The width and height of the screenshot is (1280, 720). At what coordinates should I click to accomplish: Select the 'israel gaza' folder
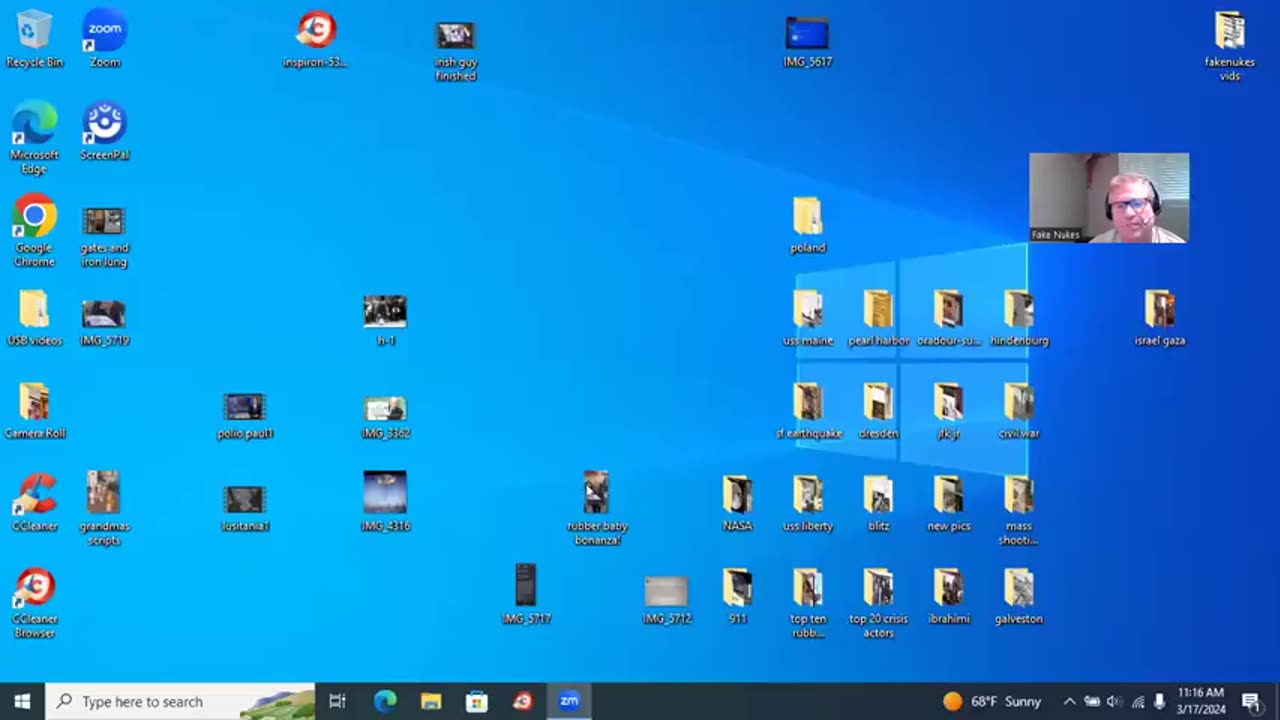(x=1160, y=318)
